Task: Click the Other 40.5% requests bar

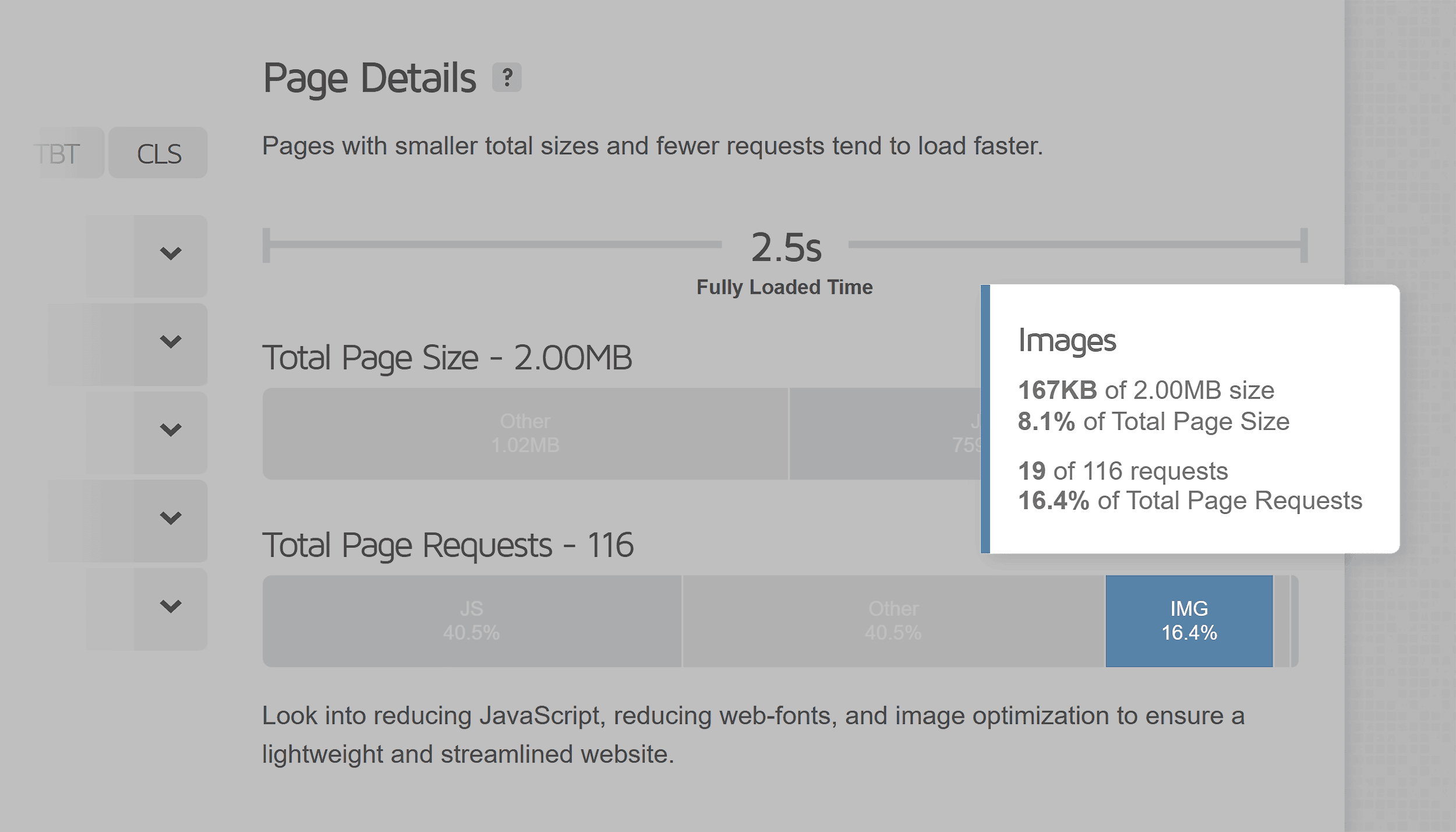Action: click(x=890, y=620)
